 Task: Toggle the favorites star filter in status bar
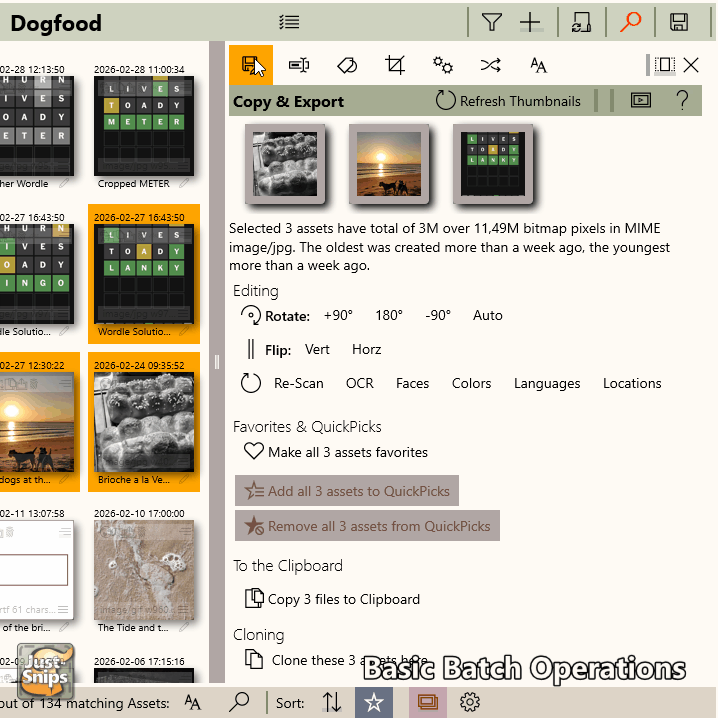point(373,702)
